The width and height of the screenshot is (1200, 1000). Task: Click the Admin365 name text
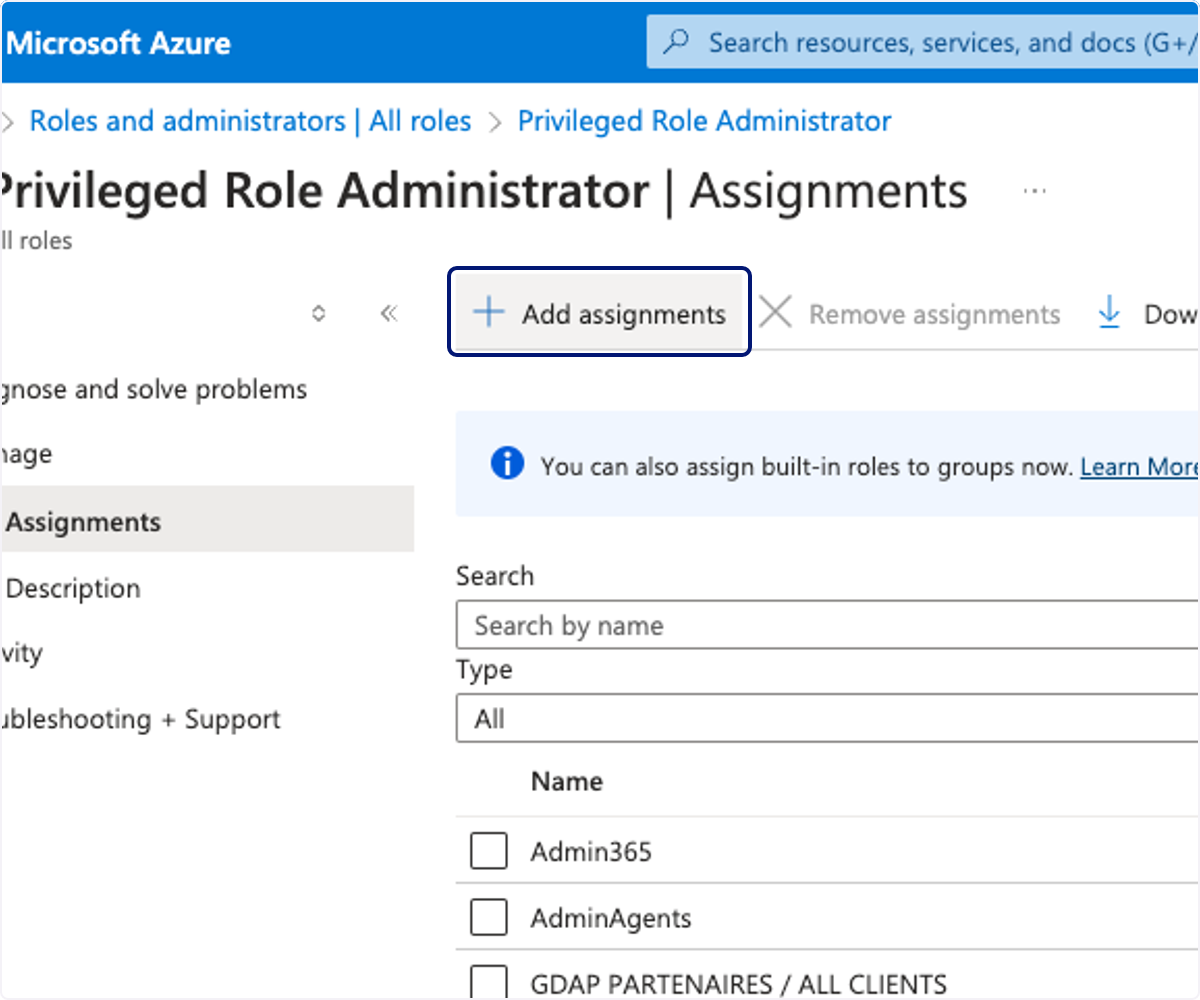(x=591, y=852)
